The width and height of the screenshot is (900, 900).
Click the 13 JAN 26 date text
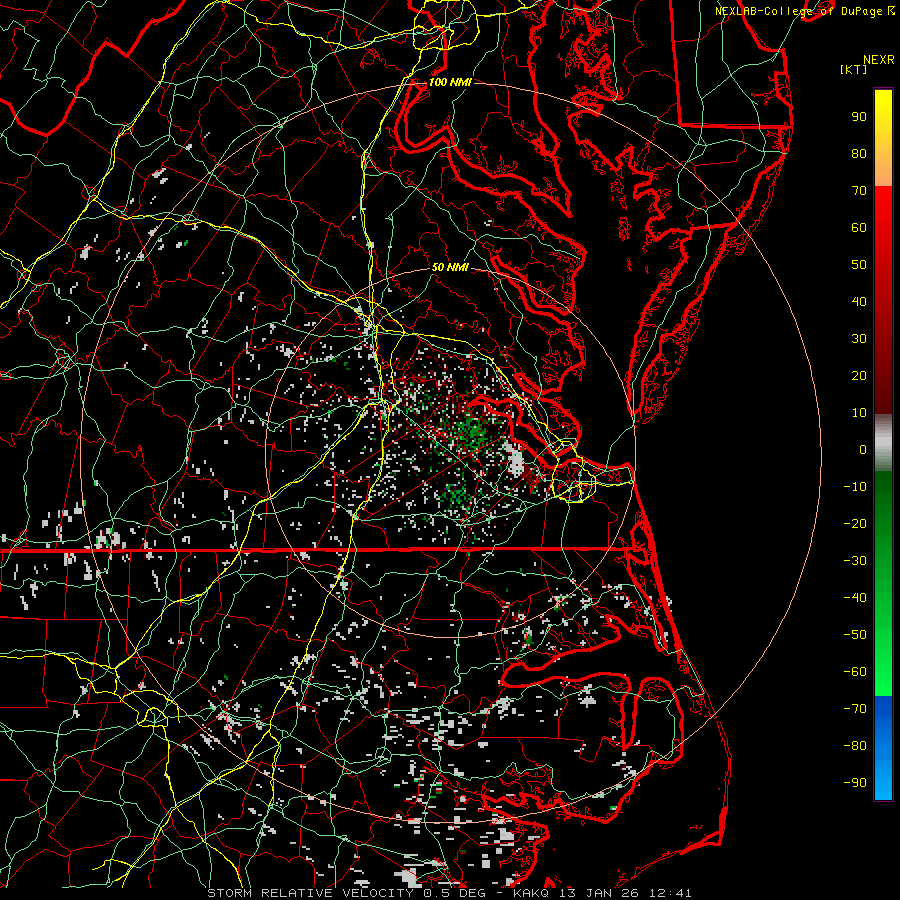point(600,893)
